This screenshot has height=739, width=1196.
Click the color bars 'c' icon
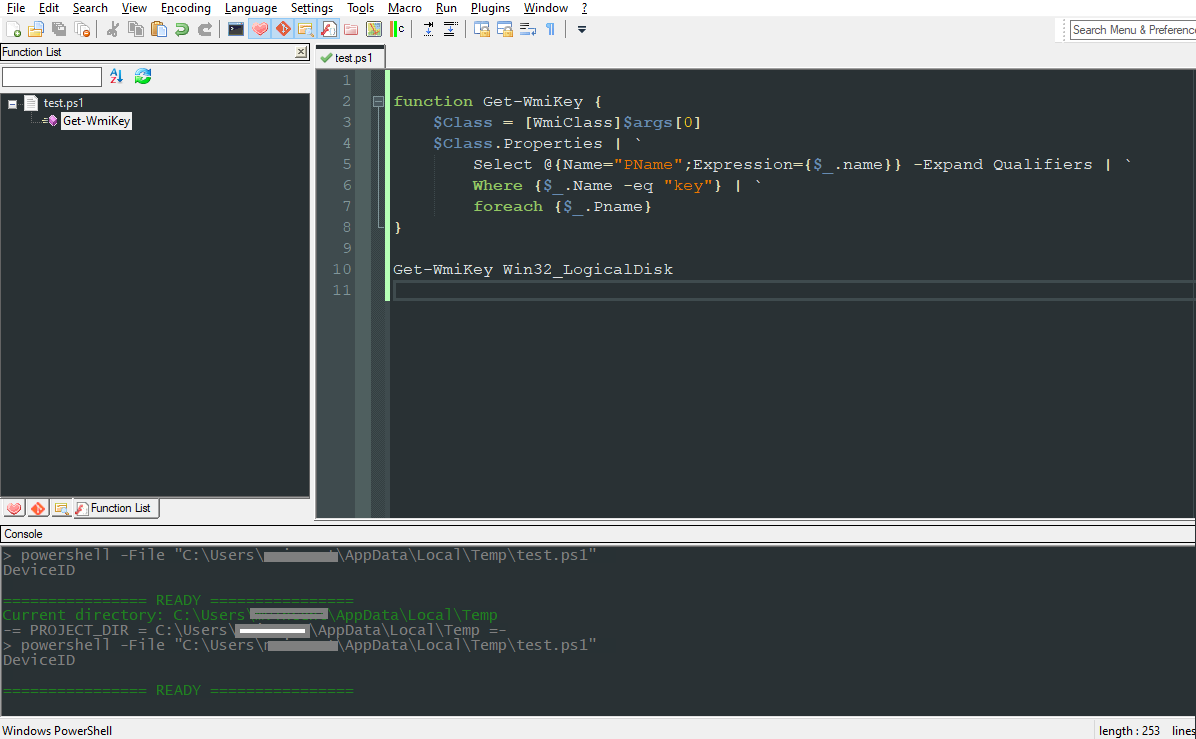[397, 30]
